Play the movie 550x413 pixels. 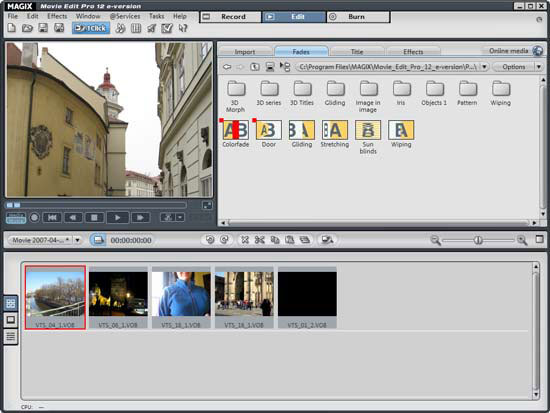click(118, 218)
